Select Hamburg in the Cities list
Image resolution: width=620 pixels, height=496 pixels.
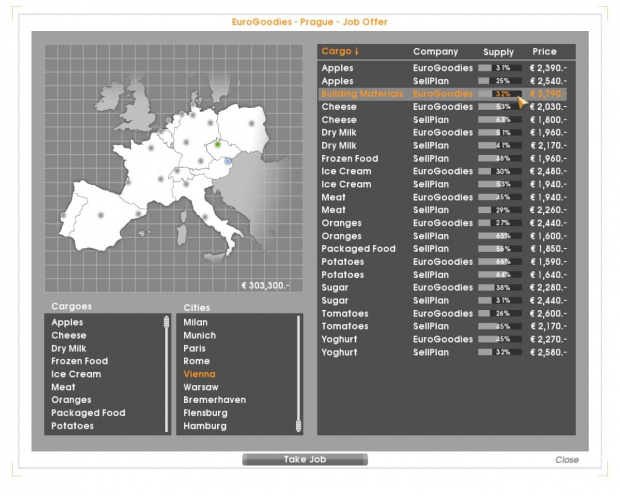click(203, 426)
